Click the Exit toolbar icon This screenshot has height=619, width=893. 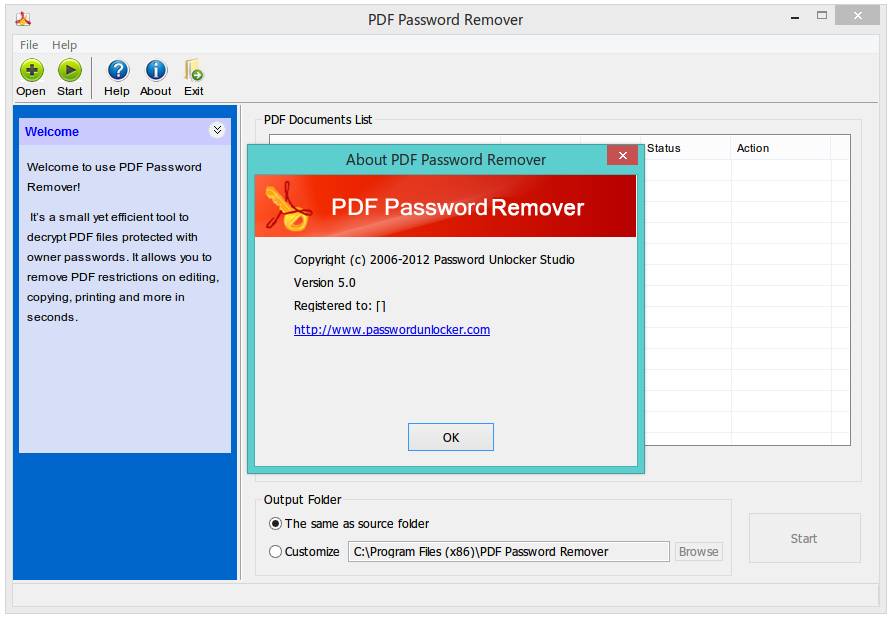pos(193,72)
